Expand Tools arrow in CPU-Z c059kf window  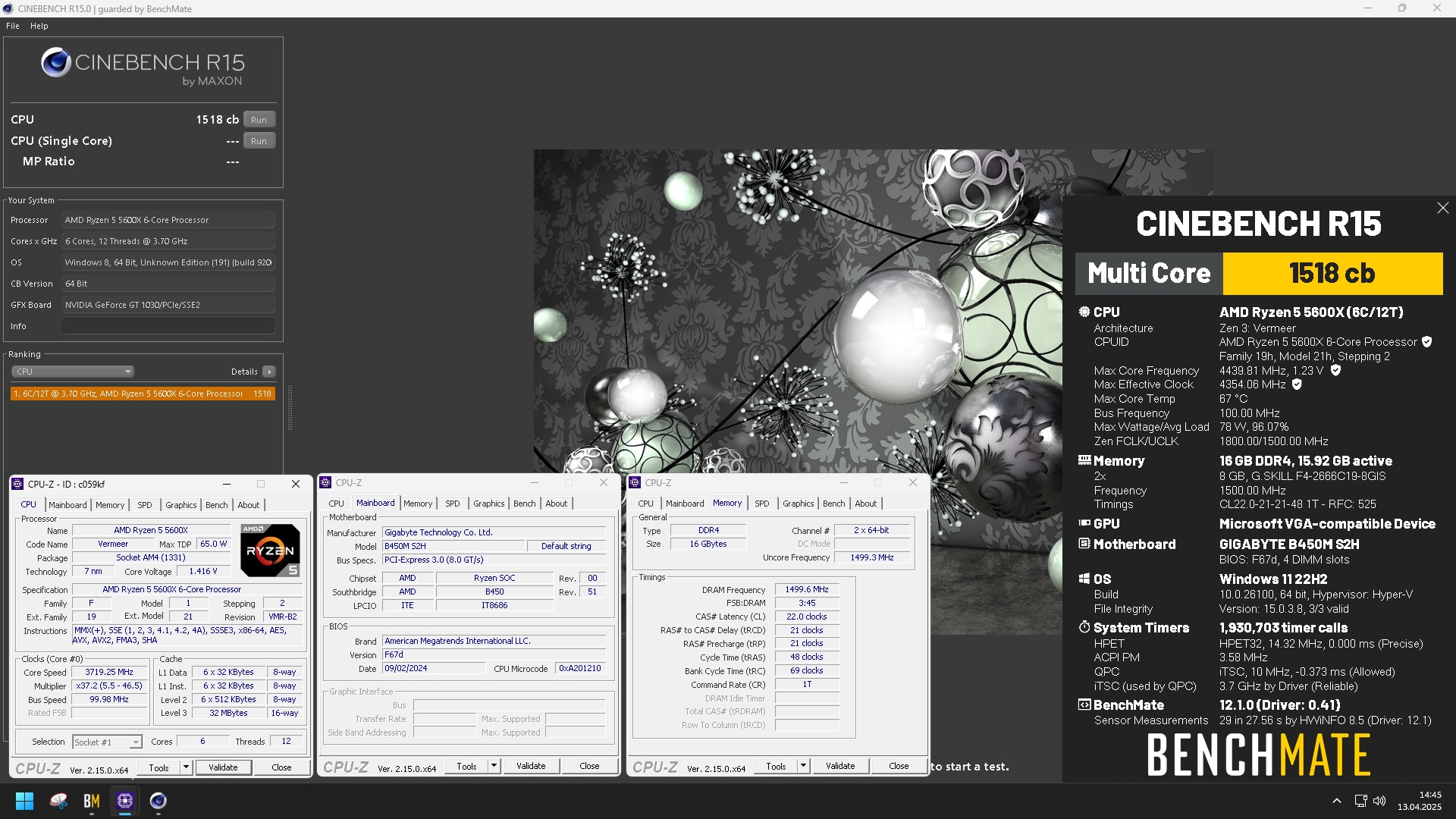pyautogui.click(x=186, y=767)
